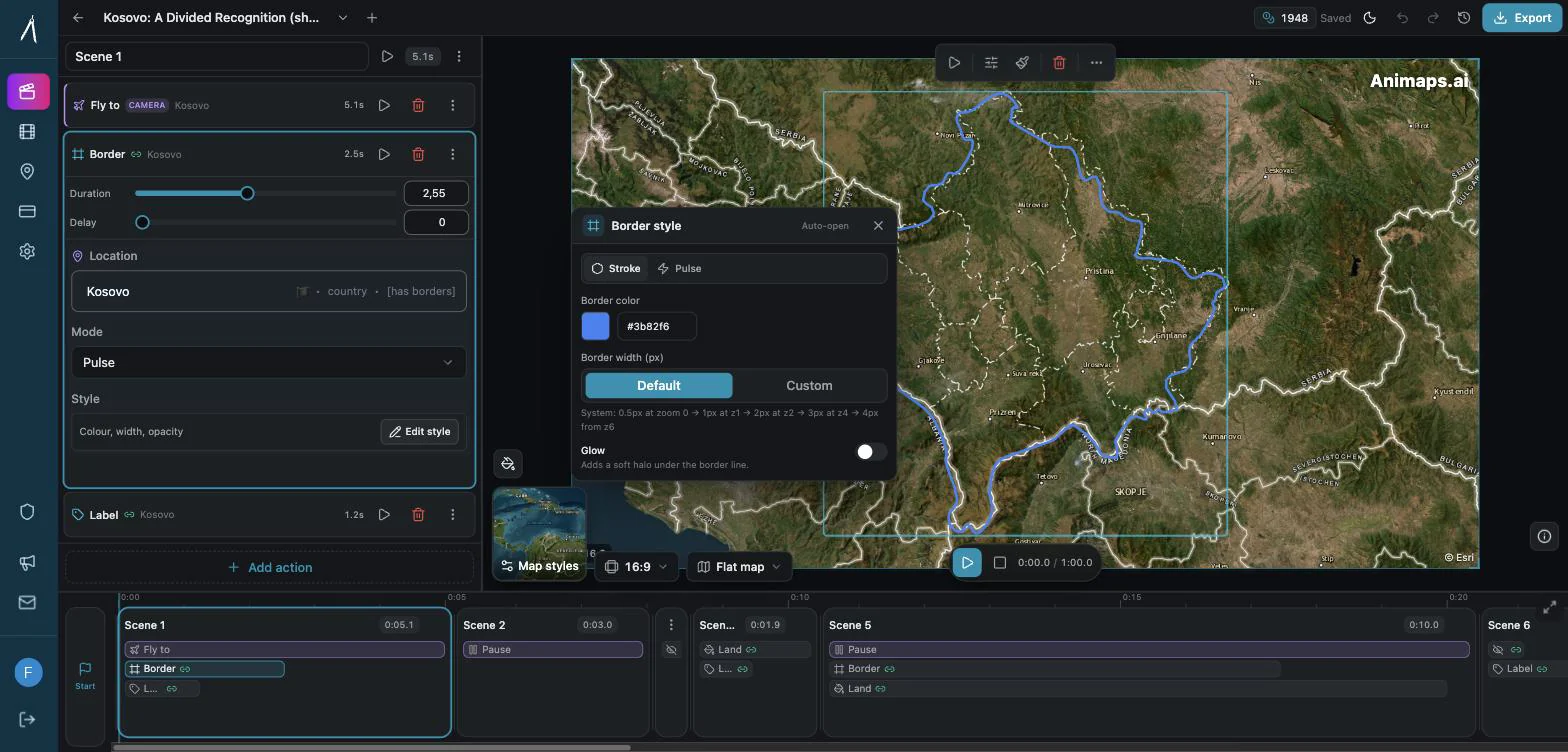This screenshot has height=752, width=1568.
Task: Expand the Mode Pulse dropdown
Action: click(268, 362)
